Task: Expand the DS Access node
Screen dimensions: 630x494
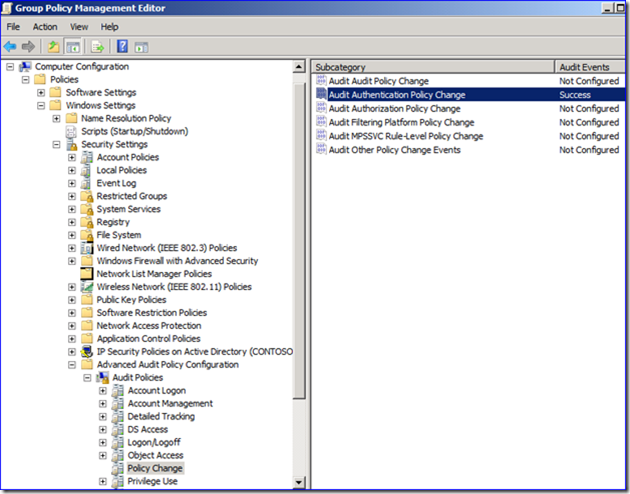Action: click(x=103, y=430)
